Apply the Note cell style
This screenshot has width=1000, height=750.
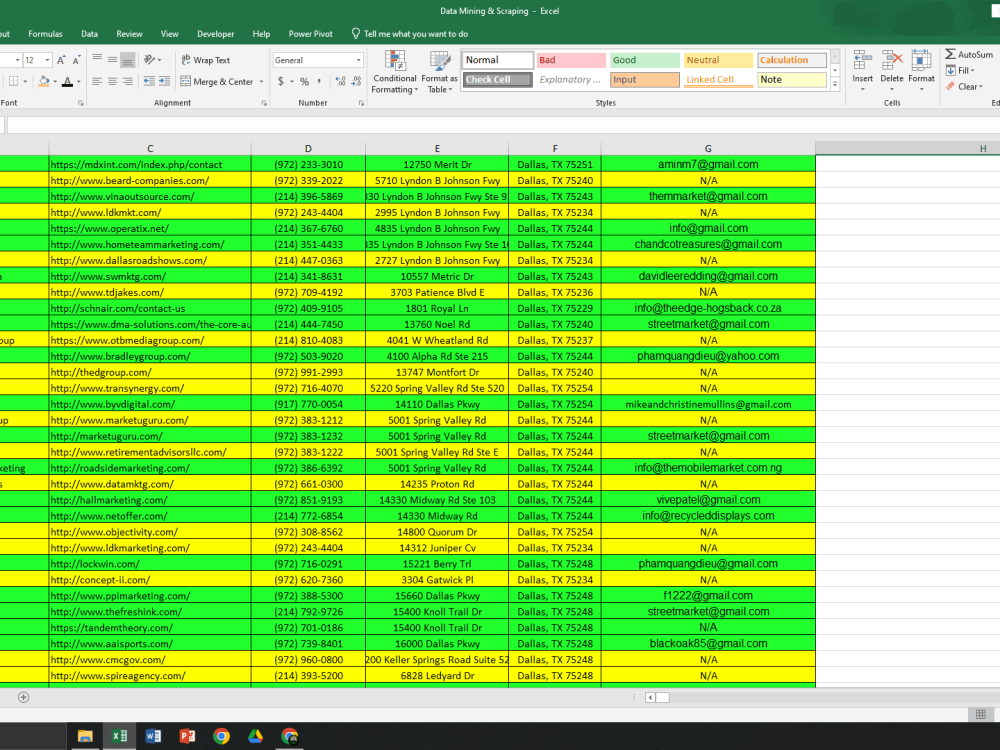pos(792,80)
